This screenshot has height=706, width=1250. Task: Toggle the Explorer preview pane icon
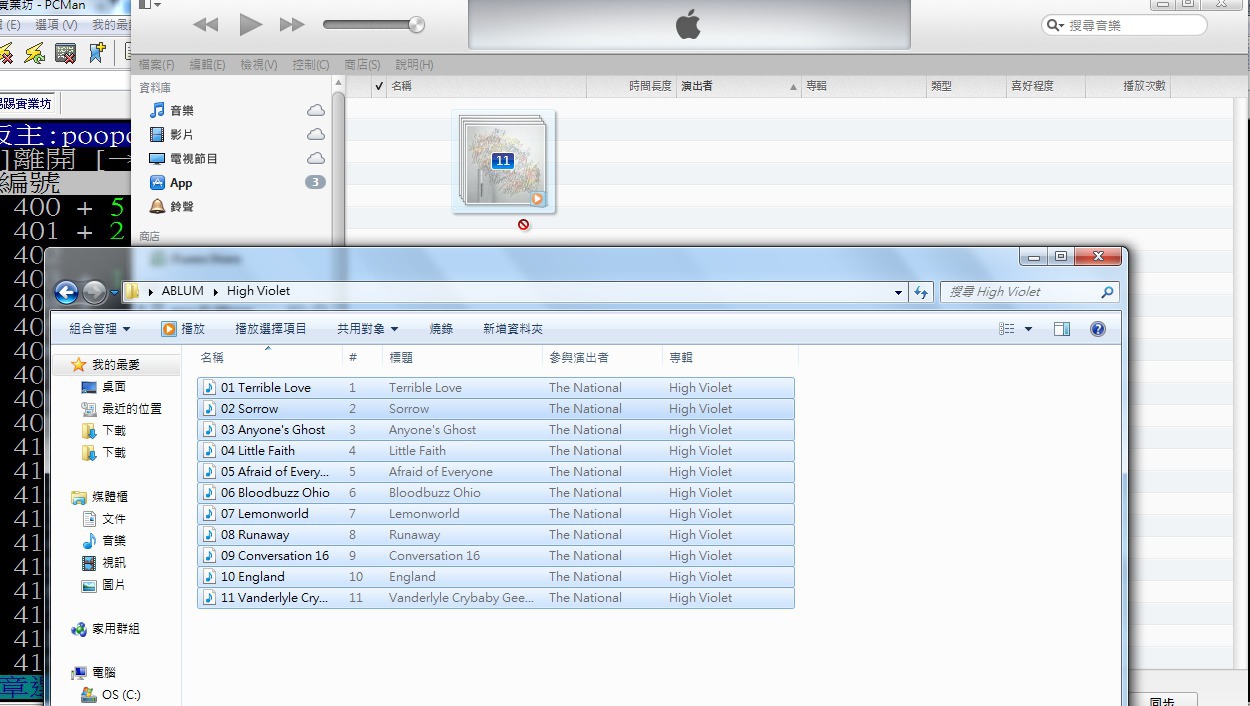[1062, 329]
